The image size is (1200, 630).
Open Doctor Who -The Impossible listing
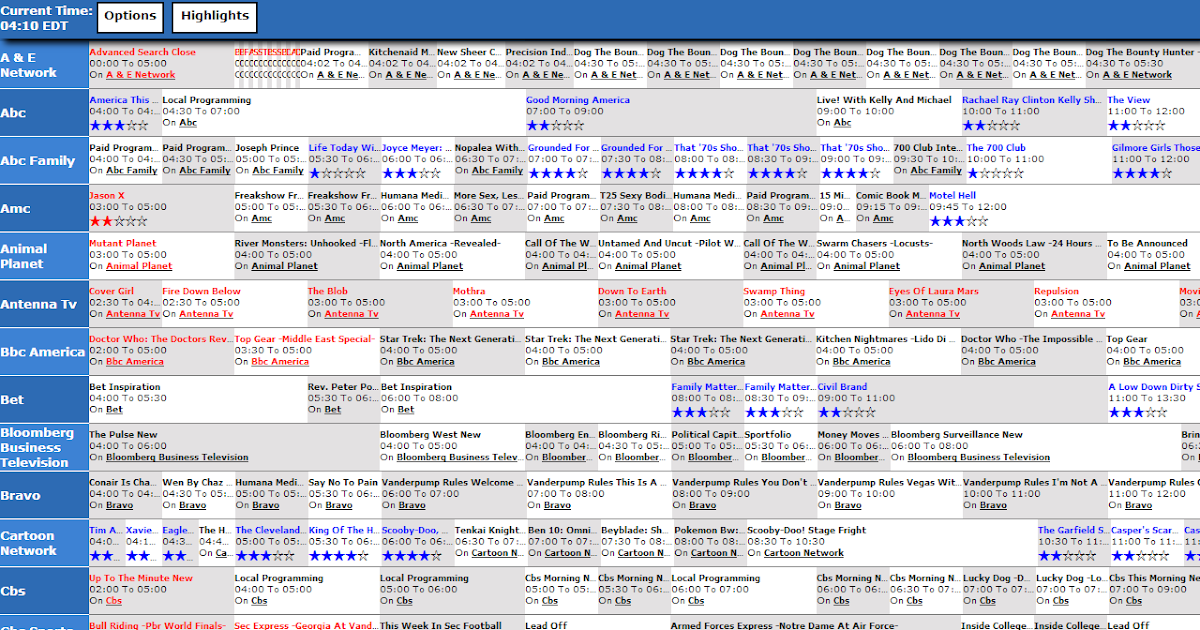1030,339
